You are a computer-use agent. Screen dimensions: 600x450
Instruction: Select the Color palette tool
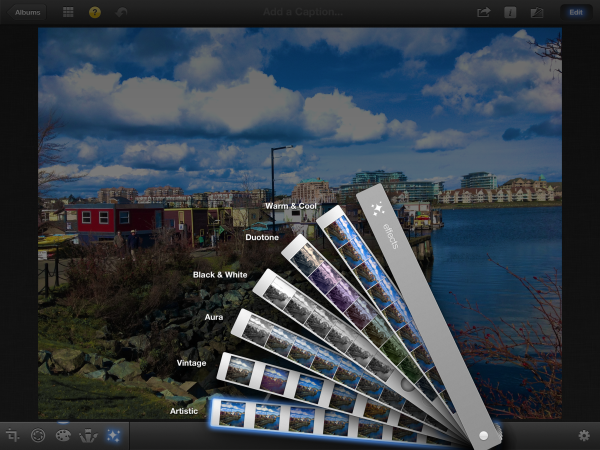click(x=63, y=435)
